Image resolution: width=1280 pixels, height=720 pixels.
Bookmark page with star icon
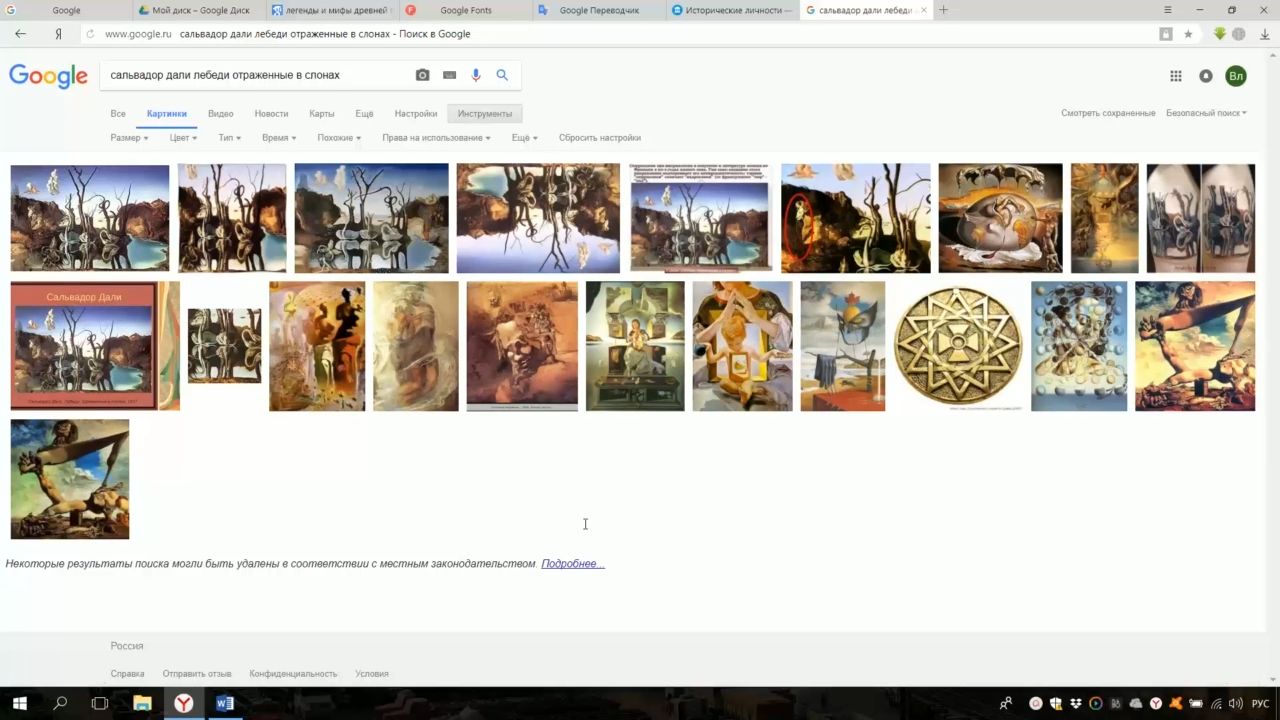point(1188,34)
